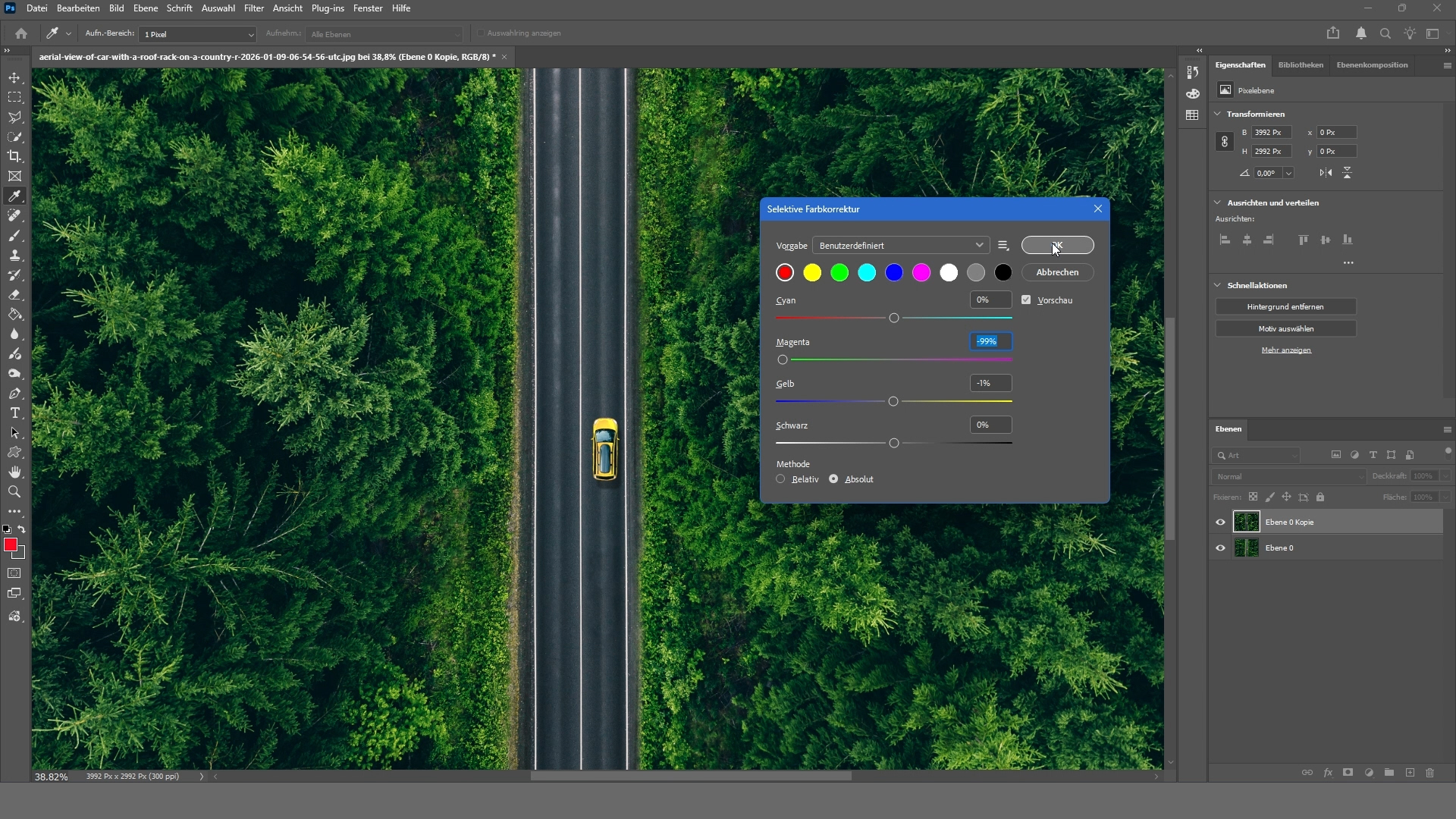Image resolution: width=1456 pixels, height=819 pixels.
Task: Select the Relativ method radio button
Action: [780, 479]
